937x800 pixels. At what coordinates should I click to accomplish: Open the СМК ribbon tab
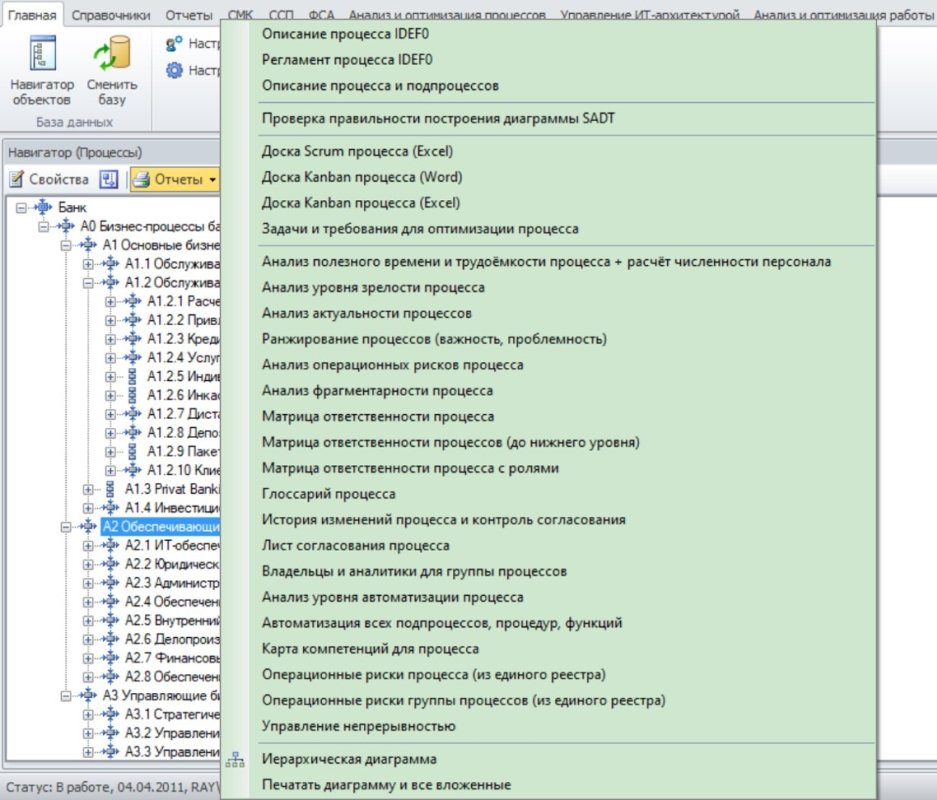pyautogui.click(x=240, y=15)
